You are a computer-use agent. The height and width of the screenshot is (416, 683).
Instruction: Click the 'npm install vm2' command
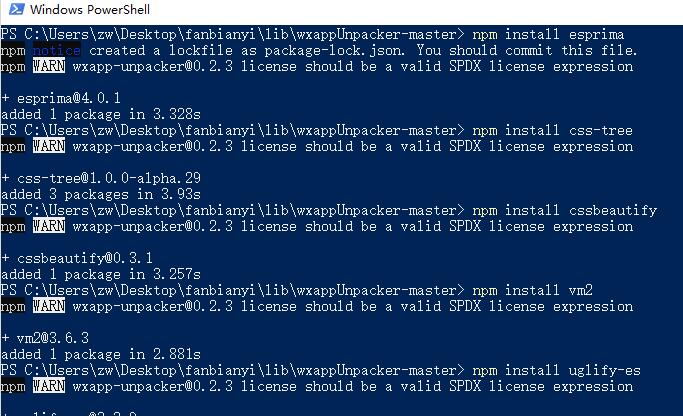pyautogui.click(x=531, y=290)
